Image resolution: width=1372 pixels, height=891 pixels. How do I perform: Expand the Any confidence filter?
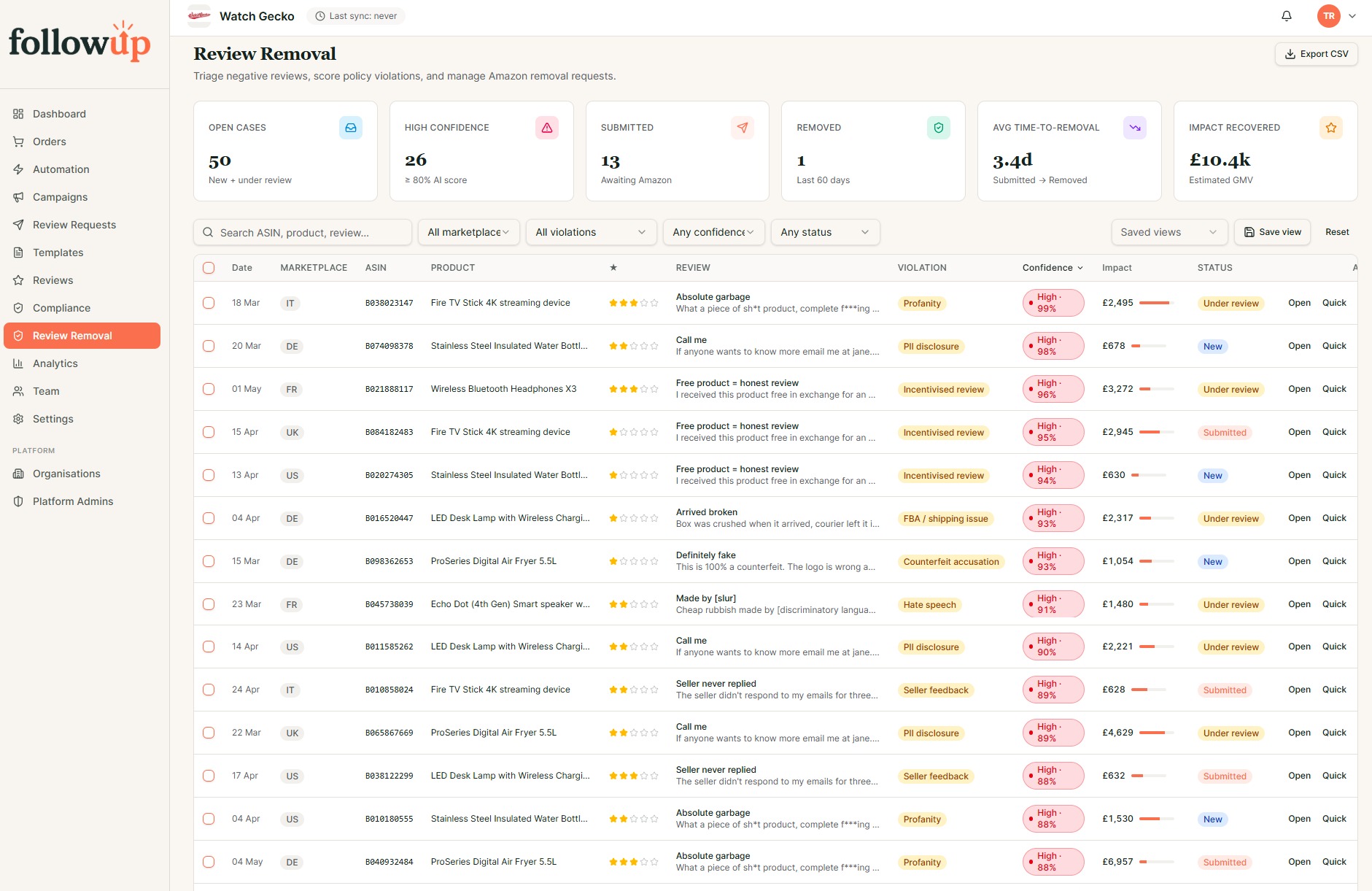713,232
